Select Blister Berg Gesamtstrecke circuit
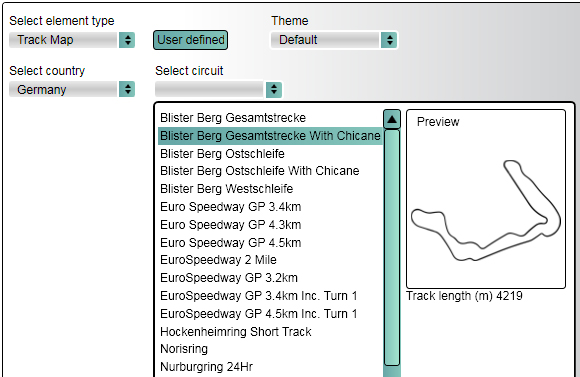The height and width of the screenshot is (377, 580). pyautogui.click(x=233, y=118)
